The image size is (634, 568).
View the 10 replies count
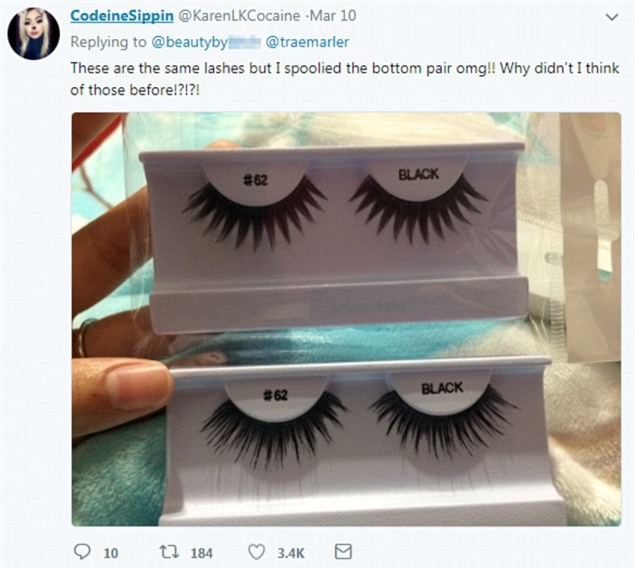(x=111, y=552)
